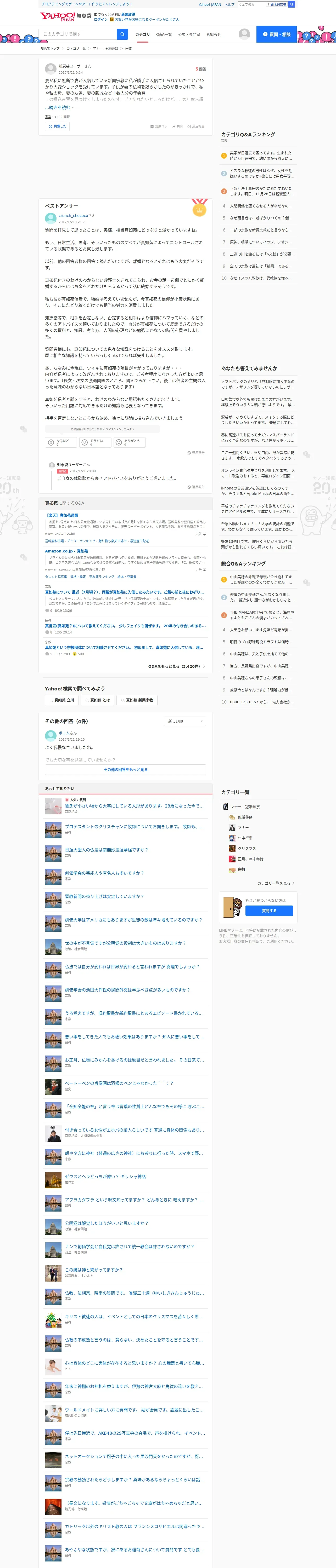Open the 宗教 category tag under question

click(48, 117)
